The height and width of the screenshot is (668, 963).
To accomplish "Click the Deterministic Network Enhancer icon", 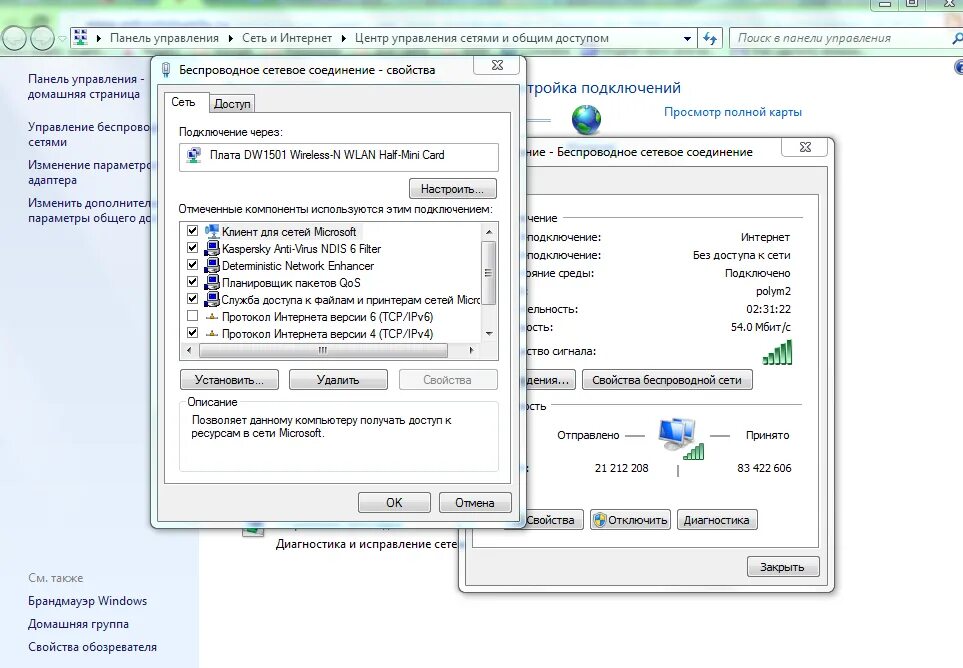I will click(x=212, y=266).
